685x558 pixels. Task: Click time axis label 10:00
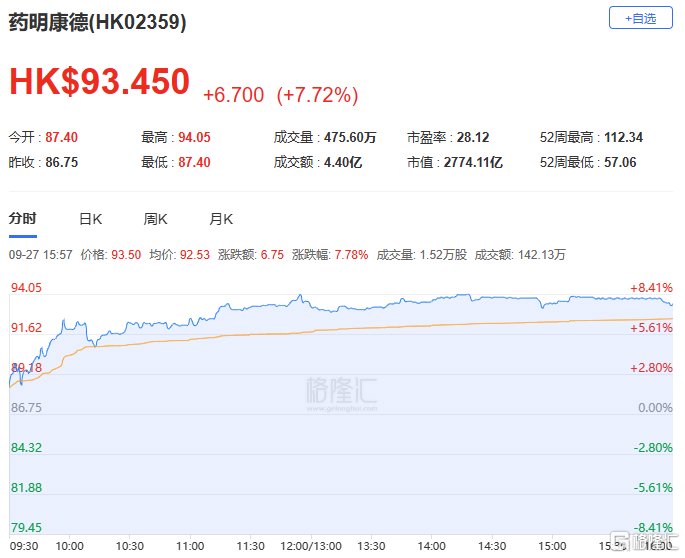(x=69, y=546)
